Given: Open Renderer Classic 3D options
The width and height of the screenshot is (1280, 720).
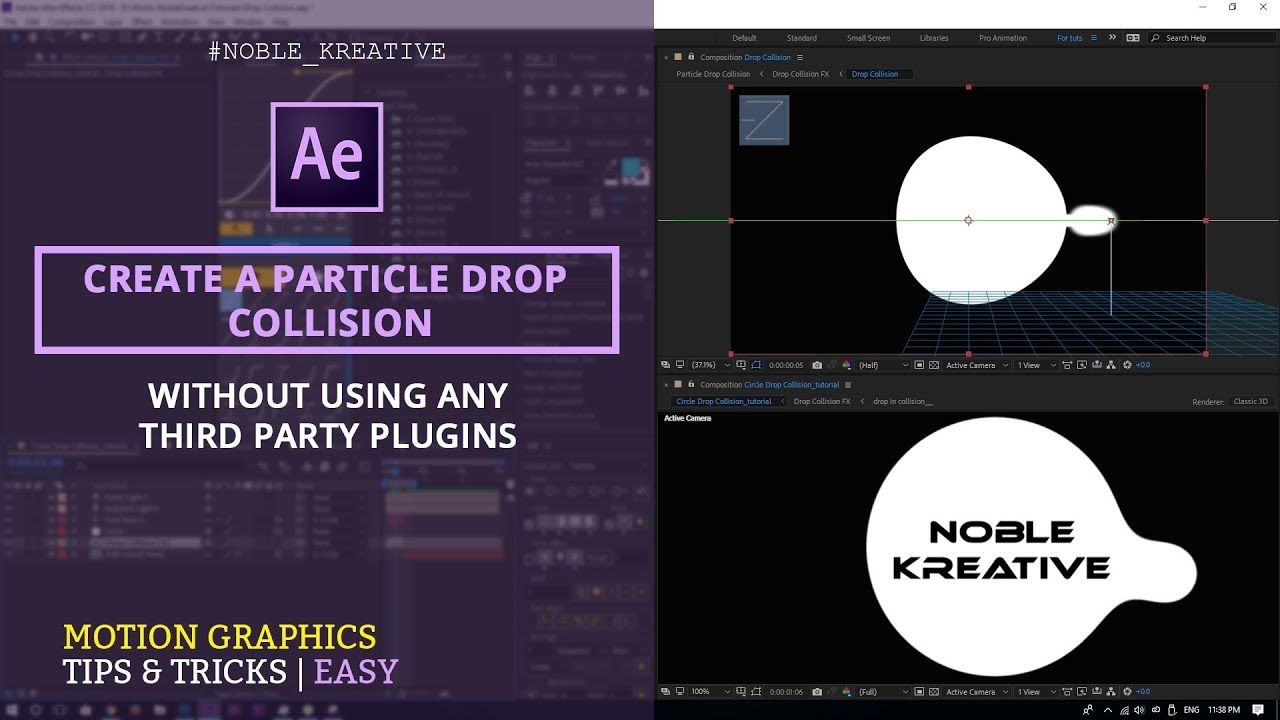Looking at the screenshot, I should 1250,401.
